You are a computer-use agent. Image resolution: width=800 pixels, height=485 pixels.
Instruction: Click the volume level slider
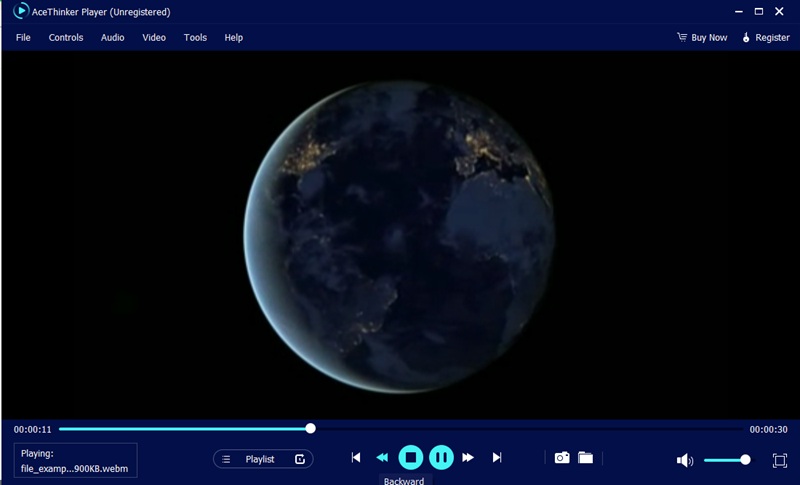(x=725, y=460)
